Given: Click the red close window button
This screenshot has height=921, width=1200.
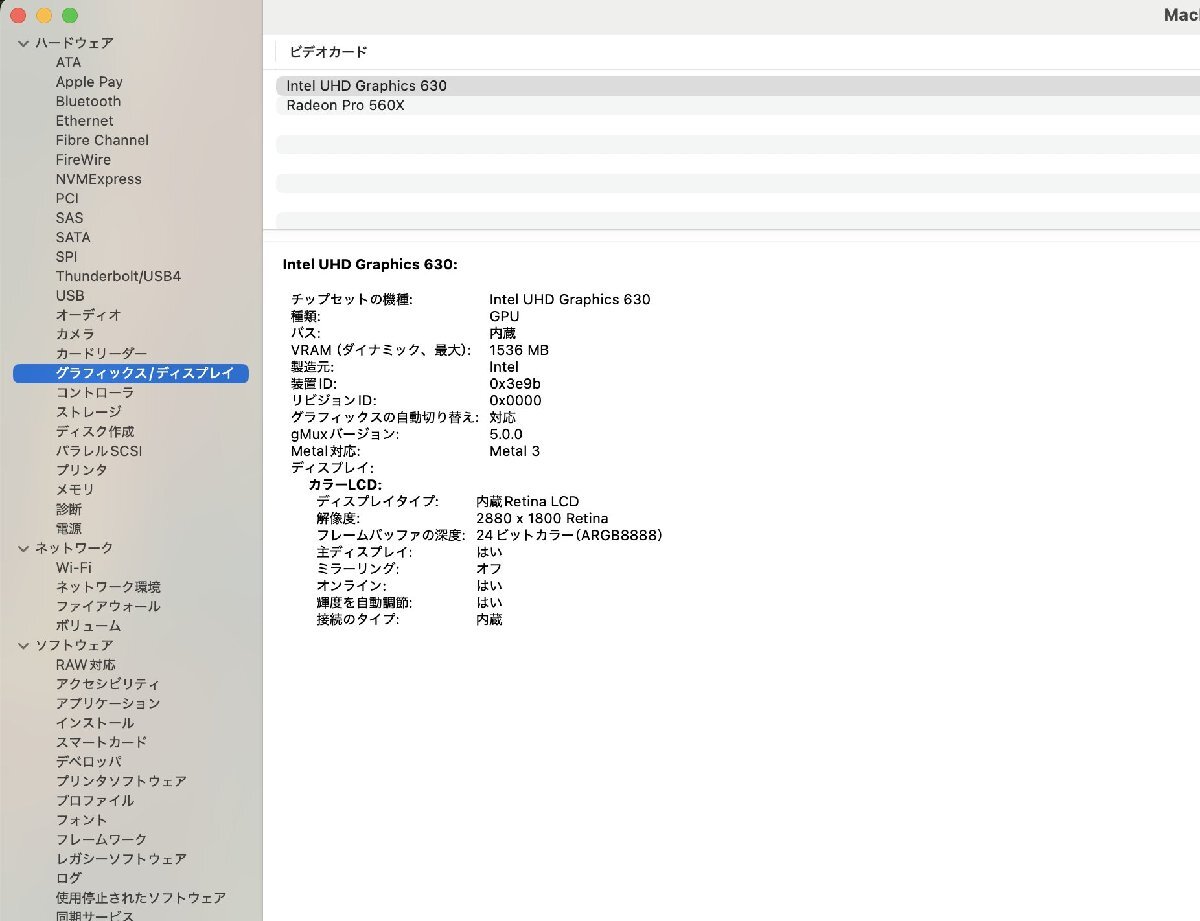Looking at the screenshot, I should tap(18, 16).
